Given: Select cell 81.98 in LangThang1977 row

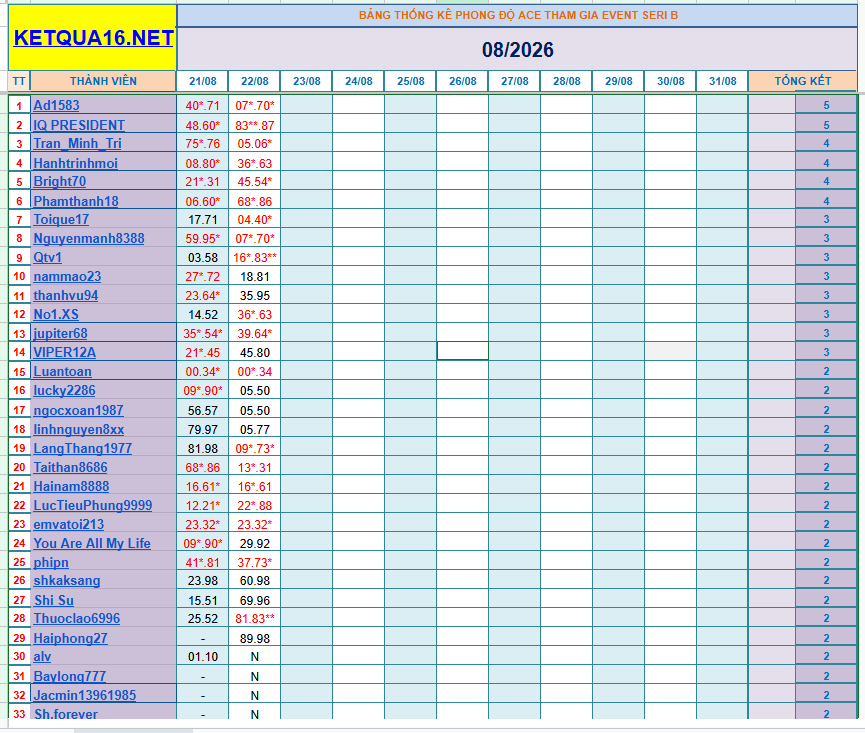Looking at the screenshot, I should point(202,448).
